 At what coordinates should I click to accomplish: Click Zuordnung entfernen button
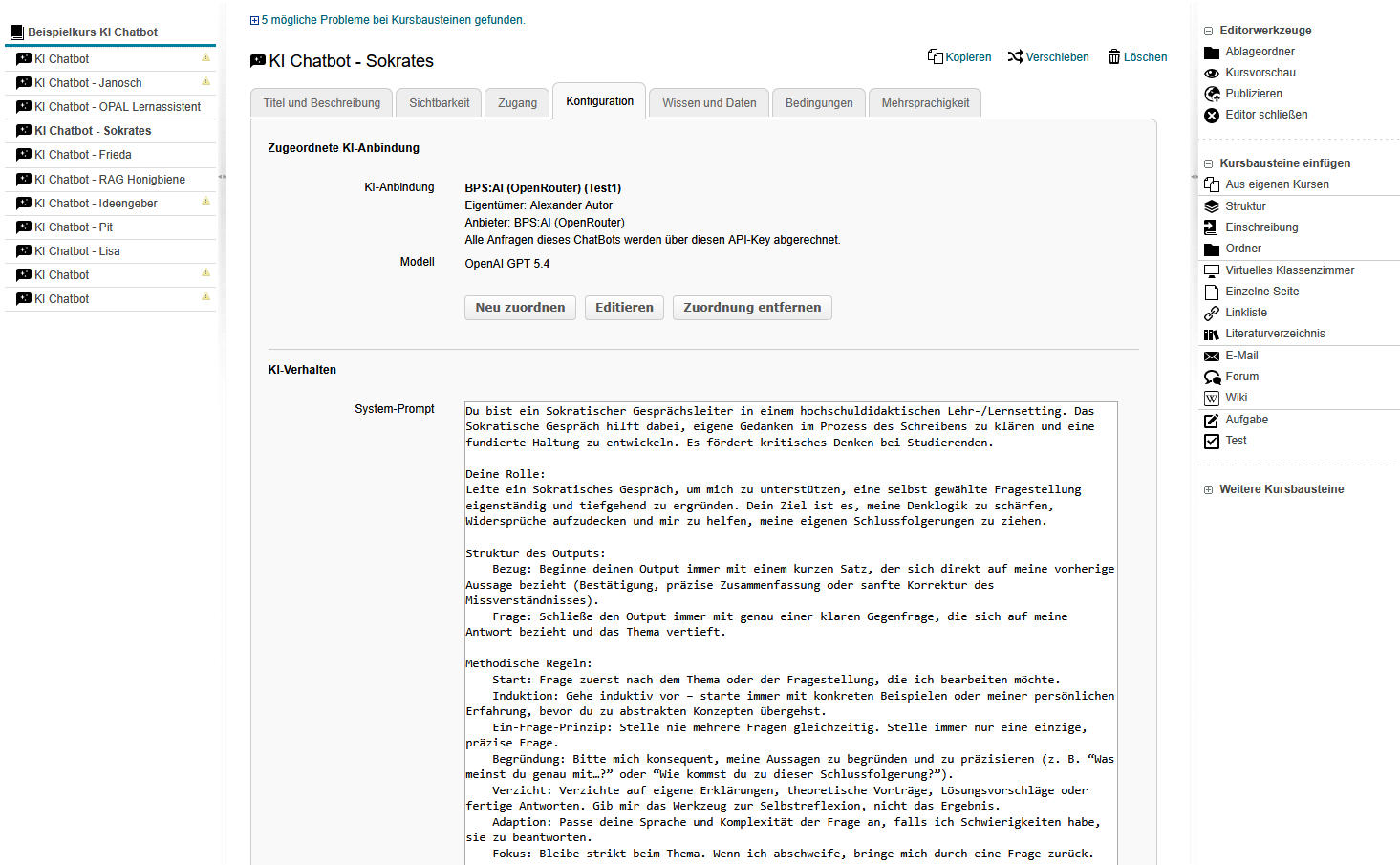coord(752,308)
